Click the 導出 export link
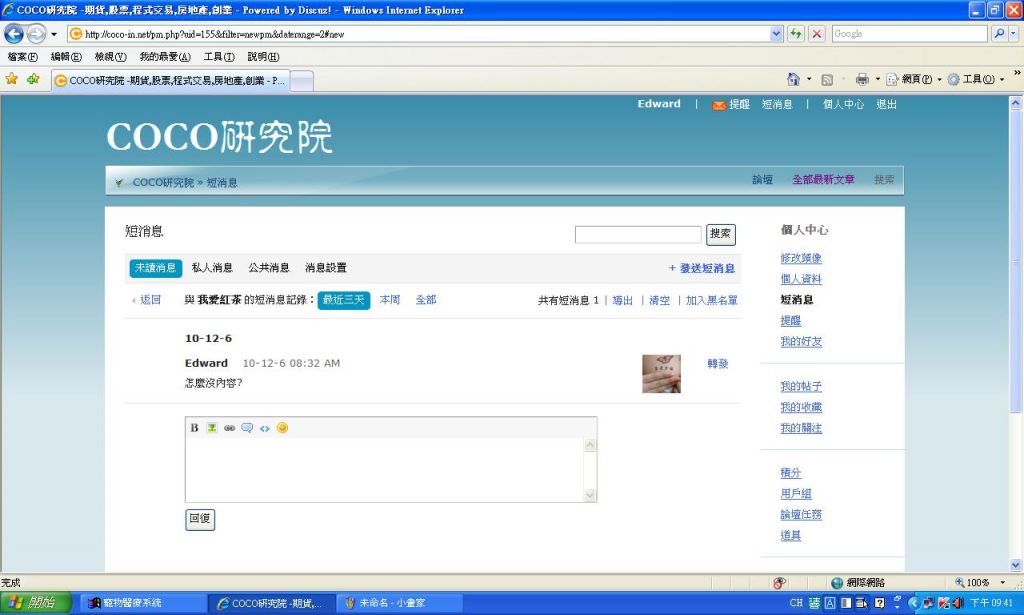Viewport: 1024px width, 615px height. pos(622,300)
